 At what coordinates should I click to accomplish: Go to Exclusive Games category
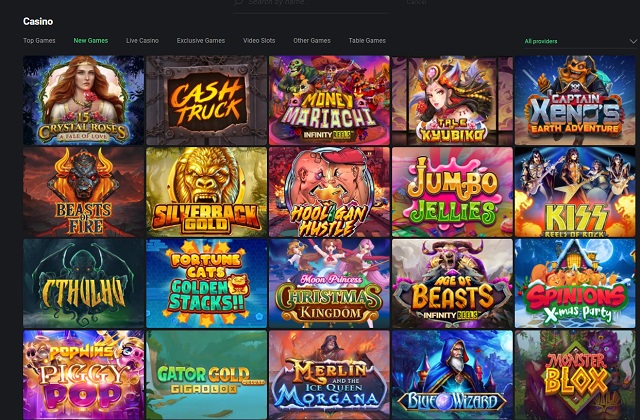[201, 40]
